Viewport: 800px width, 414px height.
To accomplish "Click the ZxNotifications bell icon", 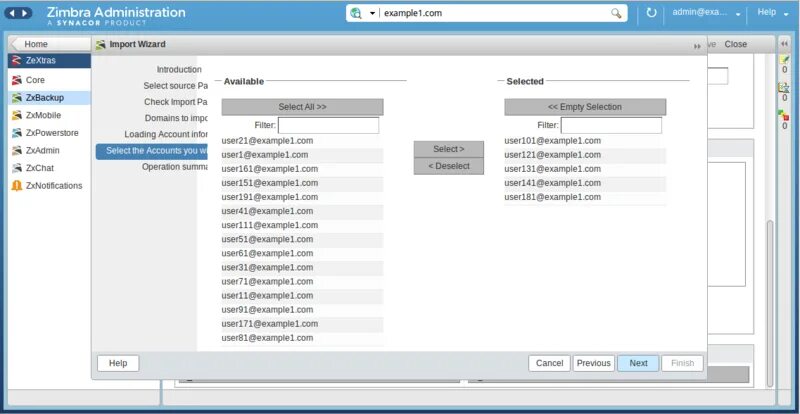I will pyautogui.click(x=17, y=186).
